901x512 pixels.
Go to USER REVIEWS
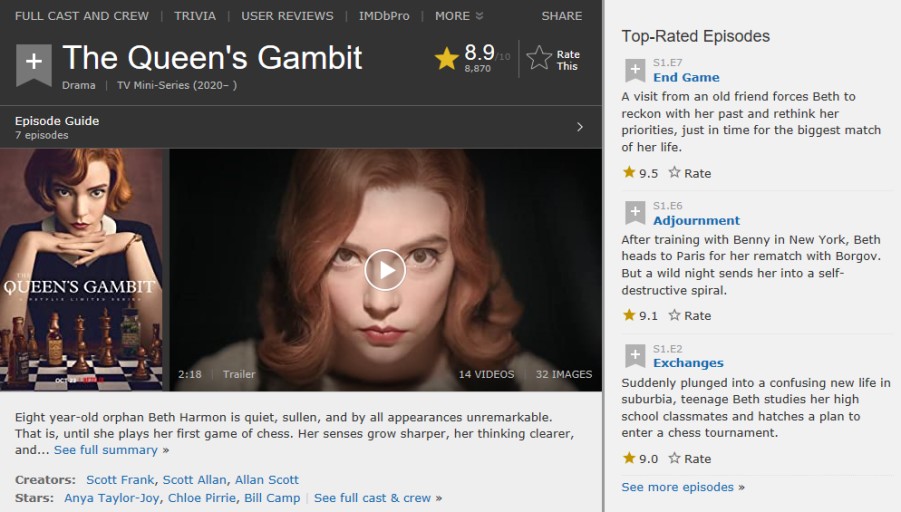click(287, 16)
